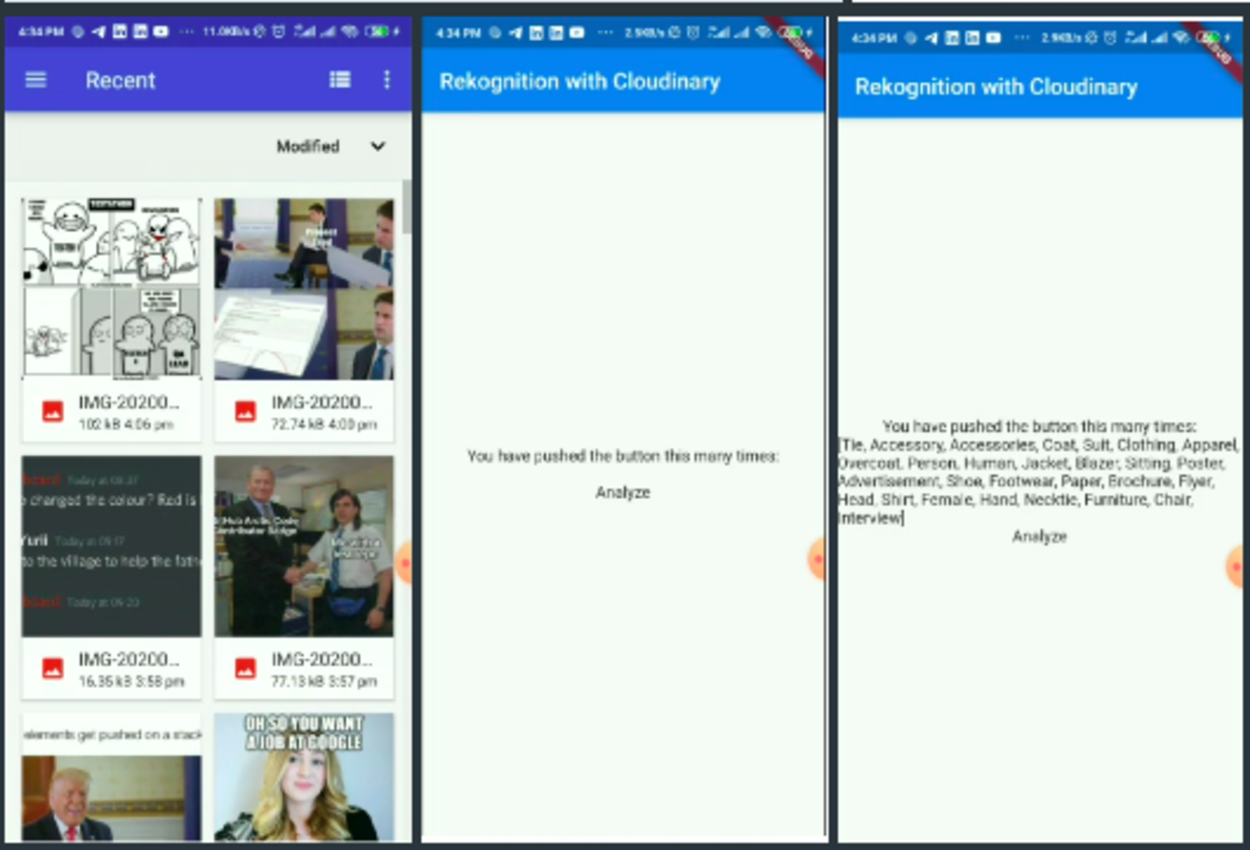Click the Recent title in the file picker
The image size is (1250, 850).
pos(120,80)
